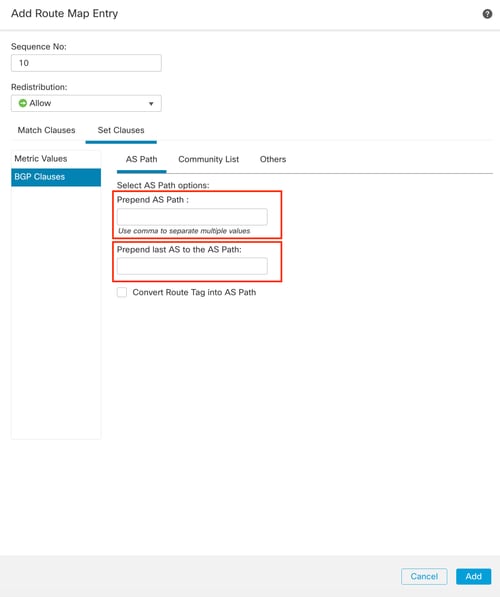Click the 'Sequence No:' label

(39, 47)
